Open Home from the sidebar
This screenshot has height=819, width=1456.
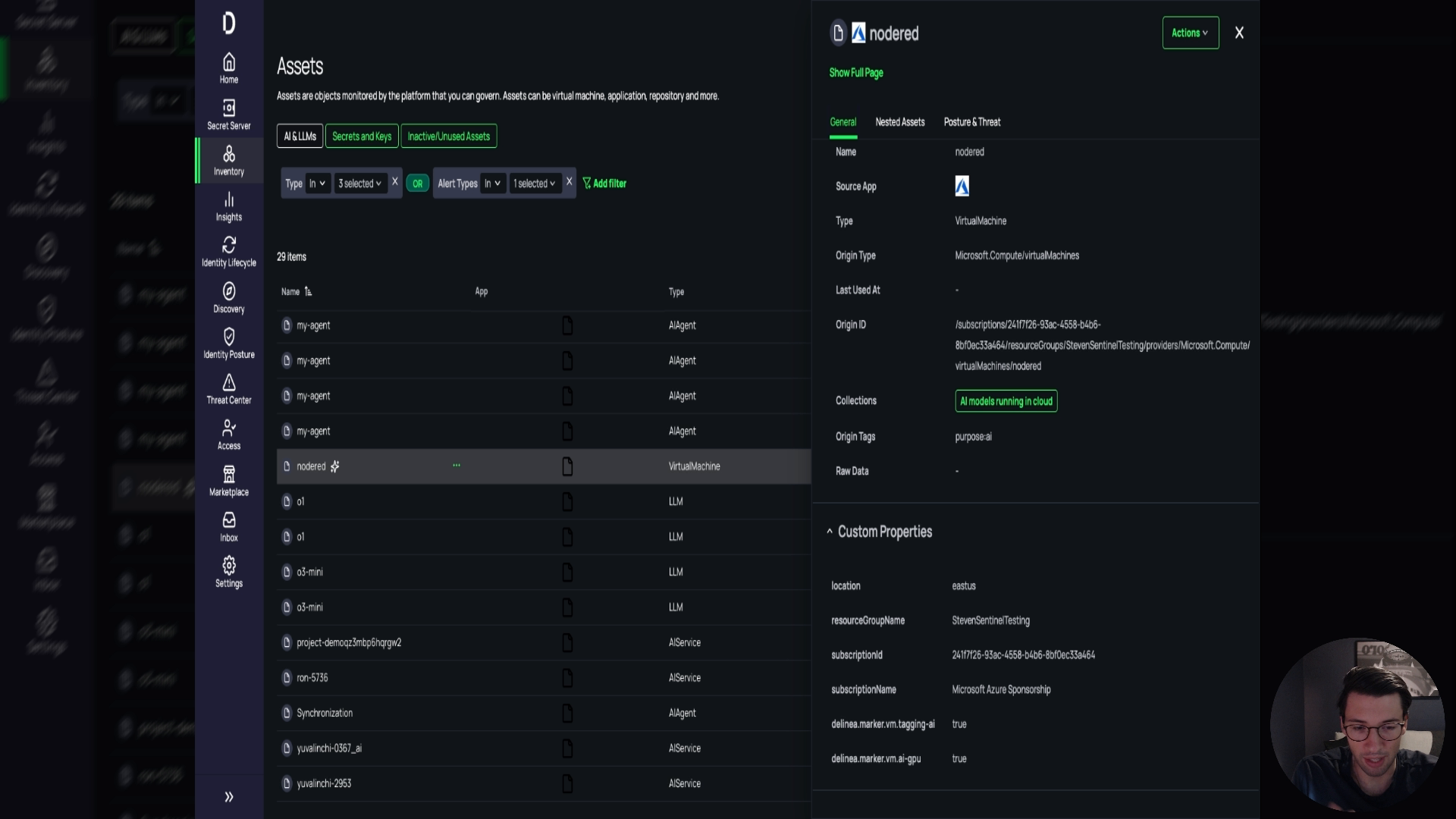(x=228, y=68)
